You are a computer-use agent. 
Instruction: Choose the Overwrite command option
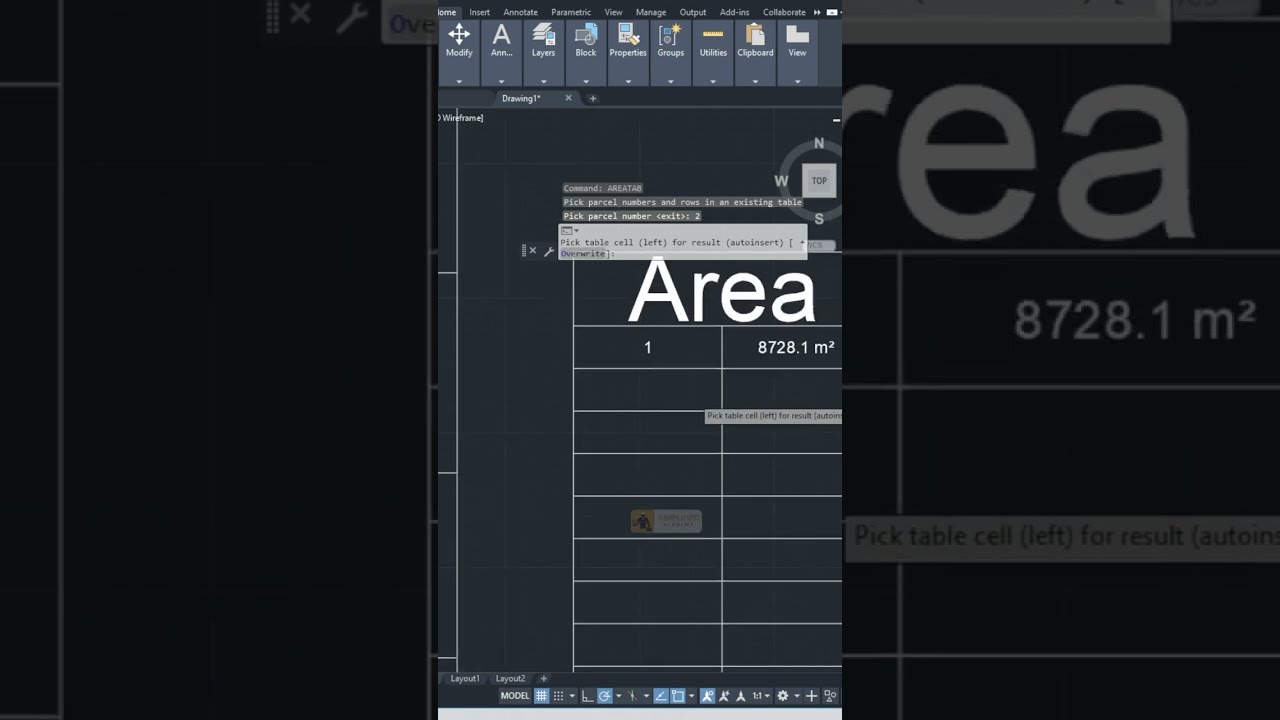point(583,254)
